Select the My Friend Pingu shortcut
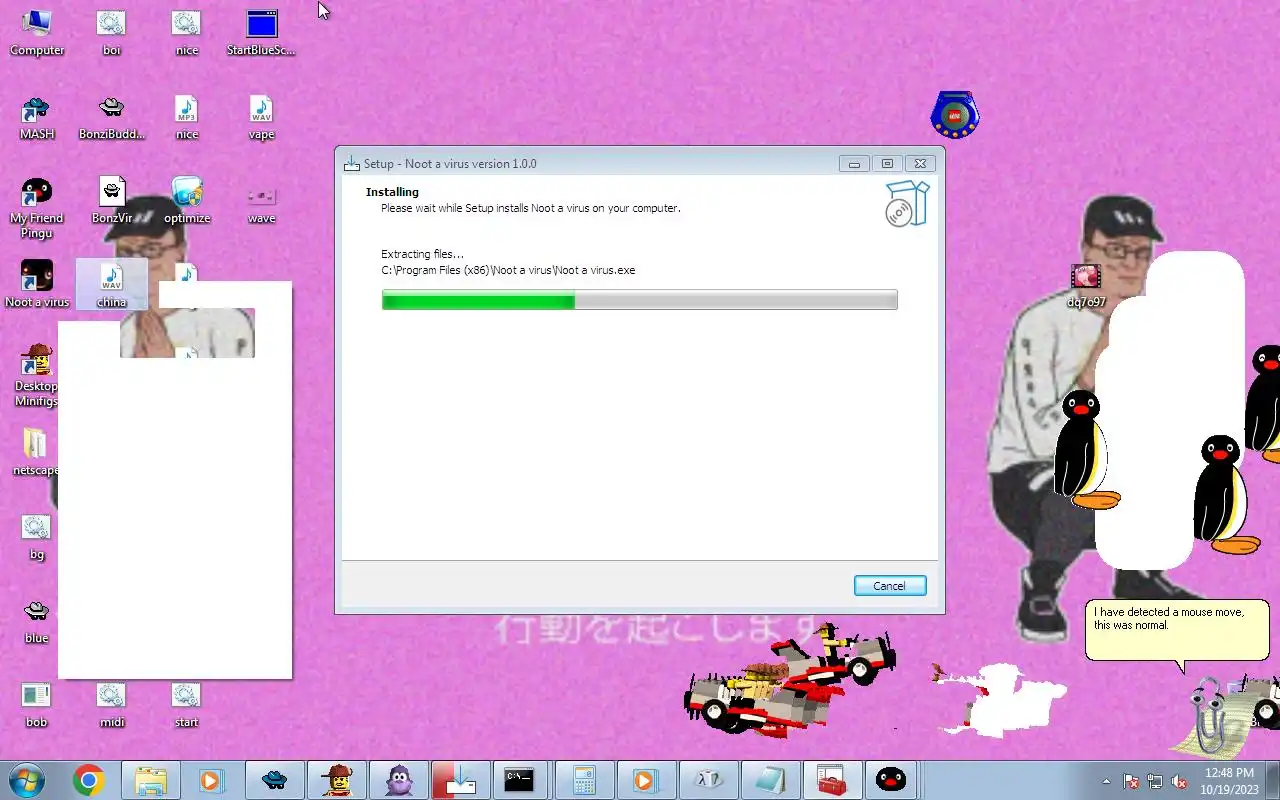 point(37,208)
